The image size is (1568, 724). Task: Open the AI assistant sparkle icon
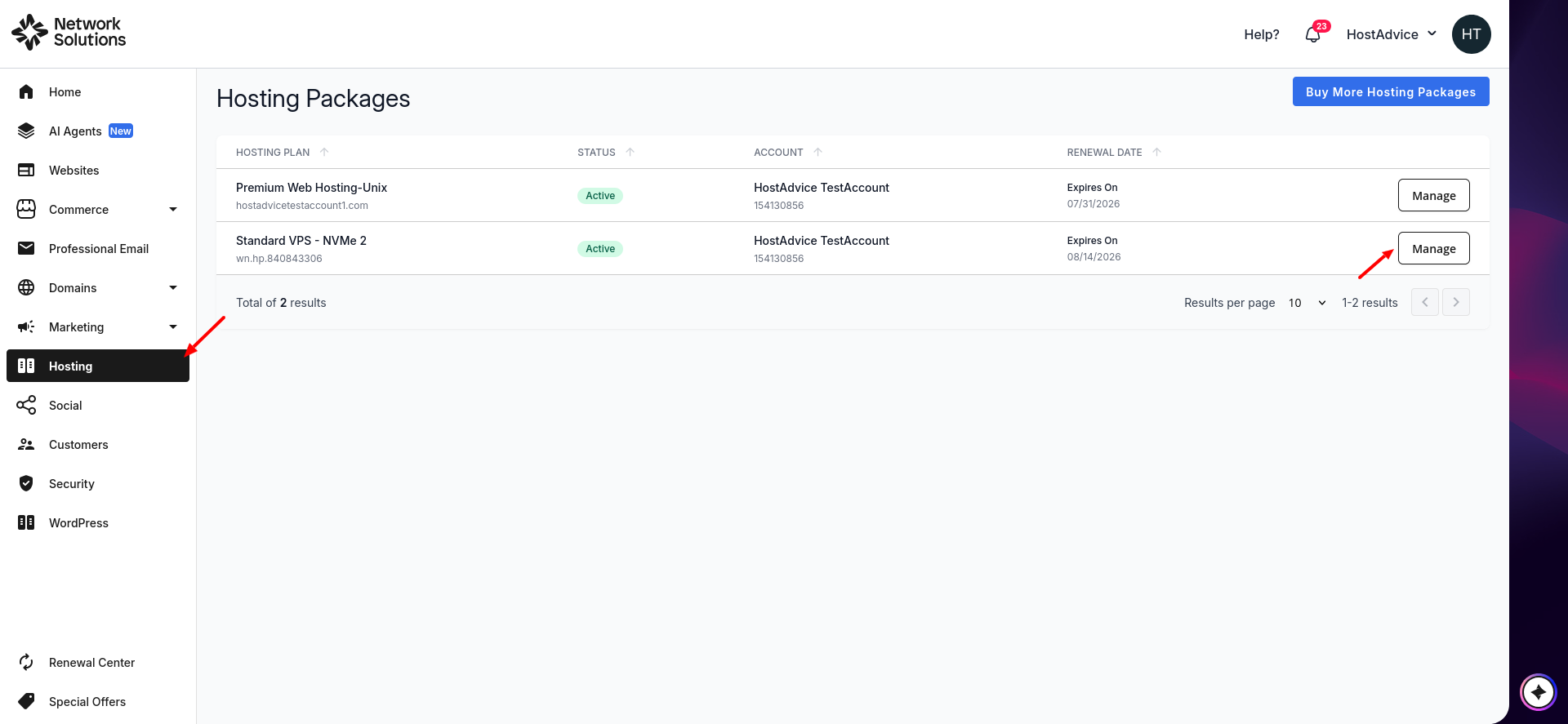click(1539, 693)
